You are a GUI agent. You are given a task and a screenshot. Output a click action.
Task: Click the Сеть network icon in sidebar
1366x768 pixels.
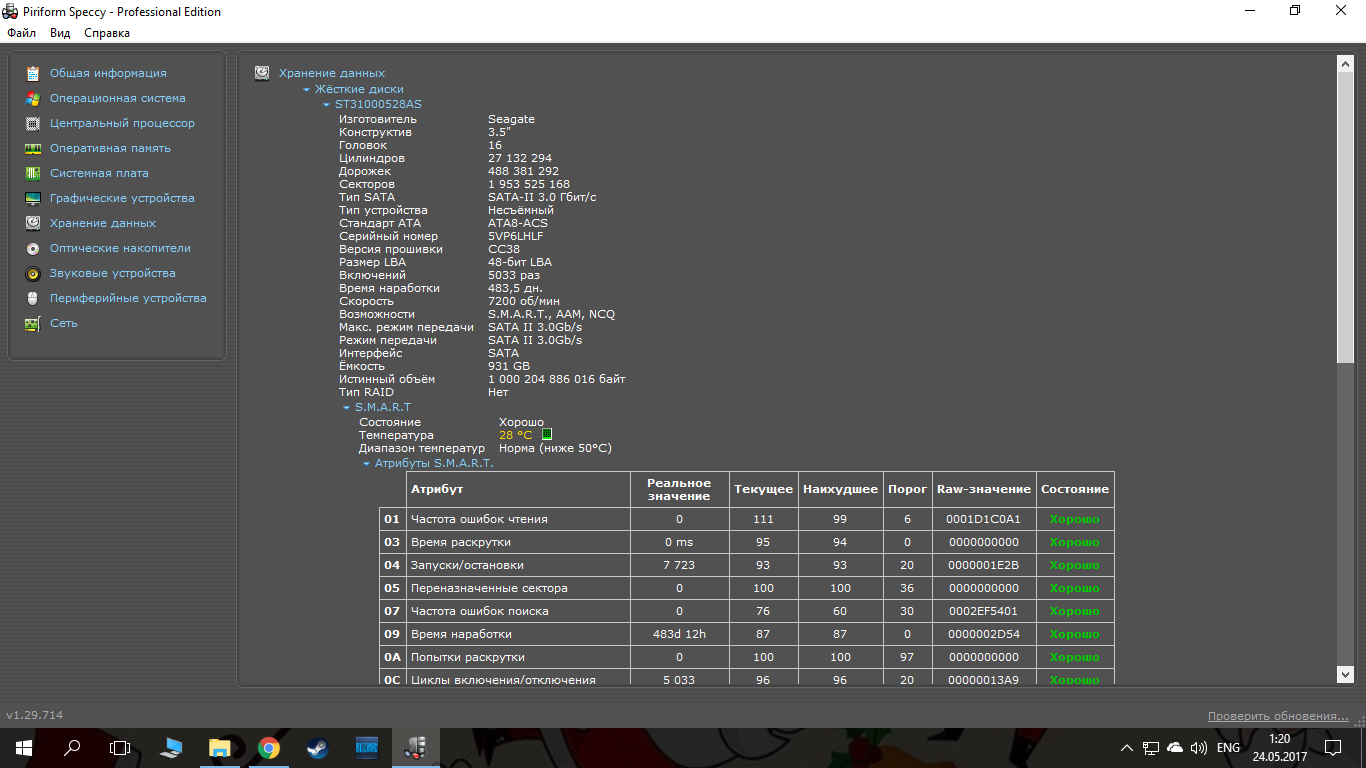pyautogui.click(x=33, y=323)
